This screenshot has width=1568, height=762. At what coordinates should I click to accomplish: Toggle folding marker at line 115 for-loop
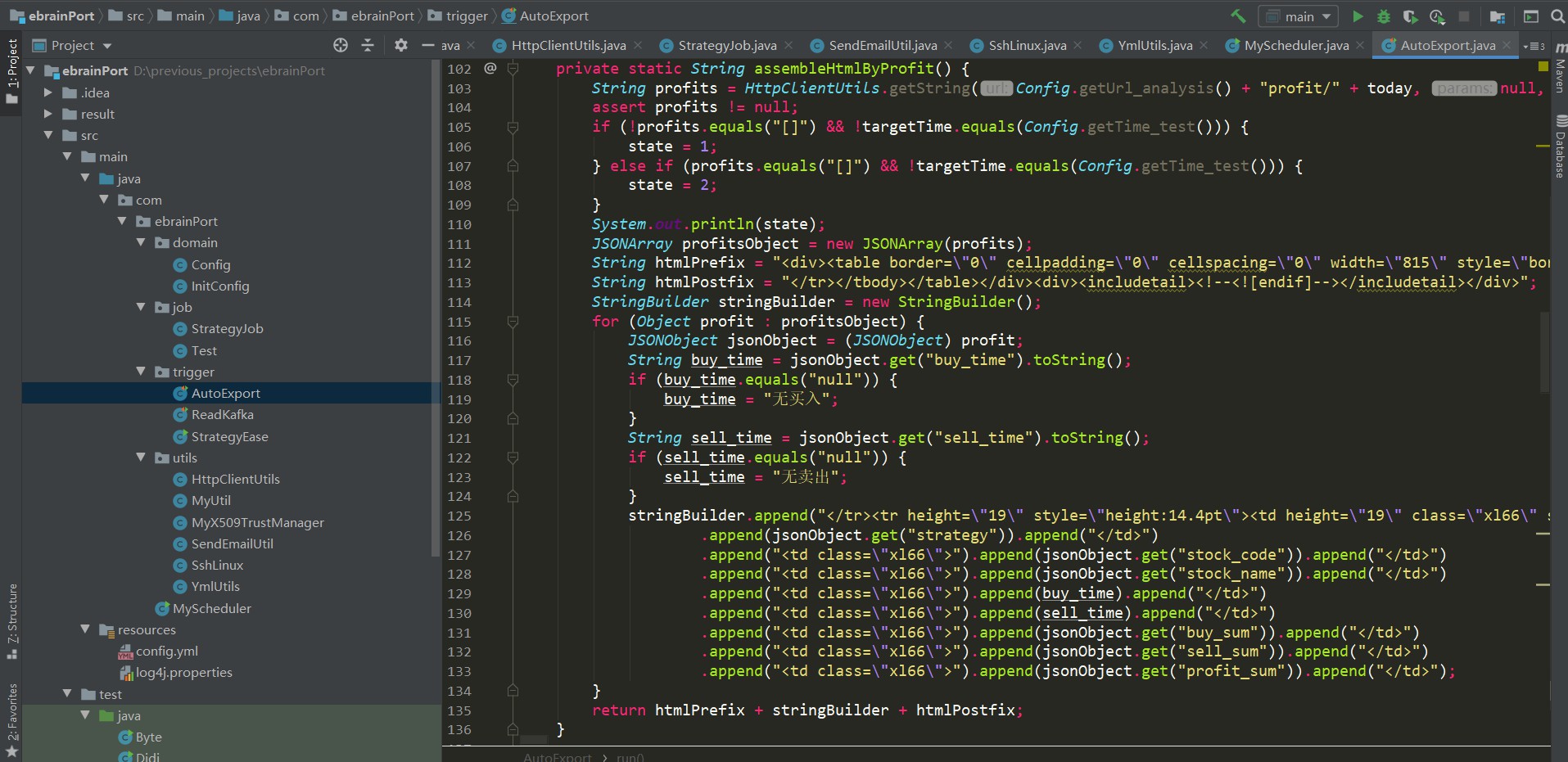(513, 322)
